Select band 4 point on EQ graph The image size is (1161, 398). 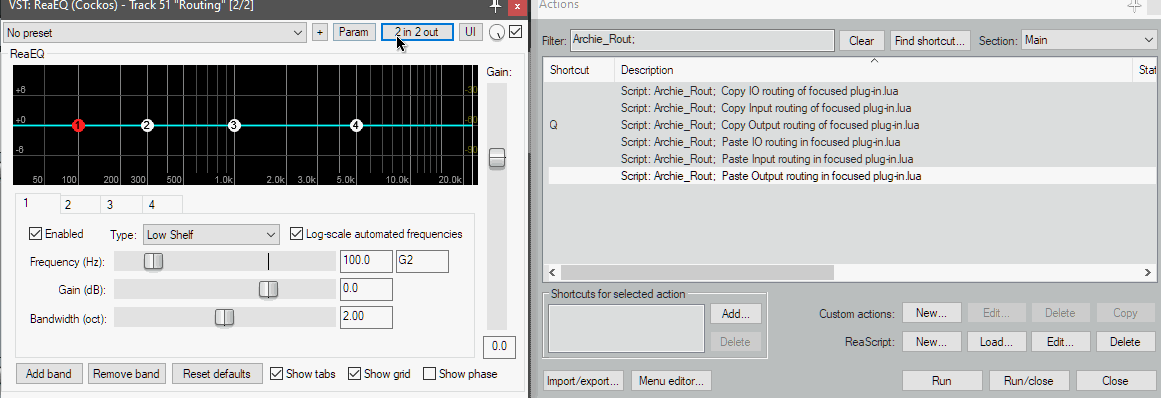click(x=356, y=126)
